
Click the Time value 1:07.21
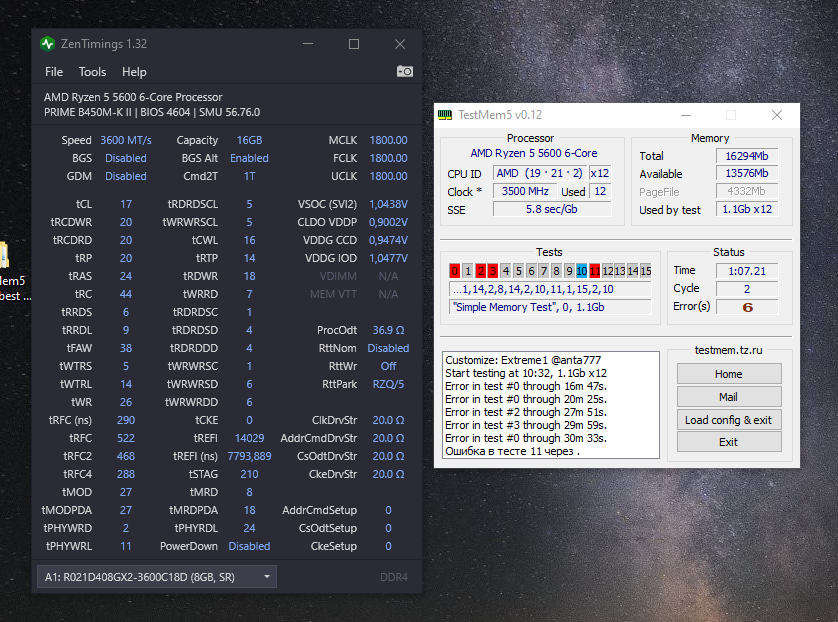click(x=747, y=271)
